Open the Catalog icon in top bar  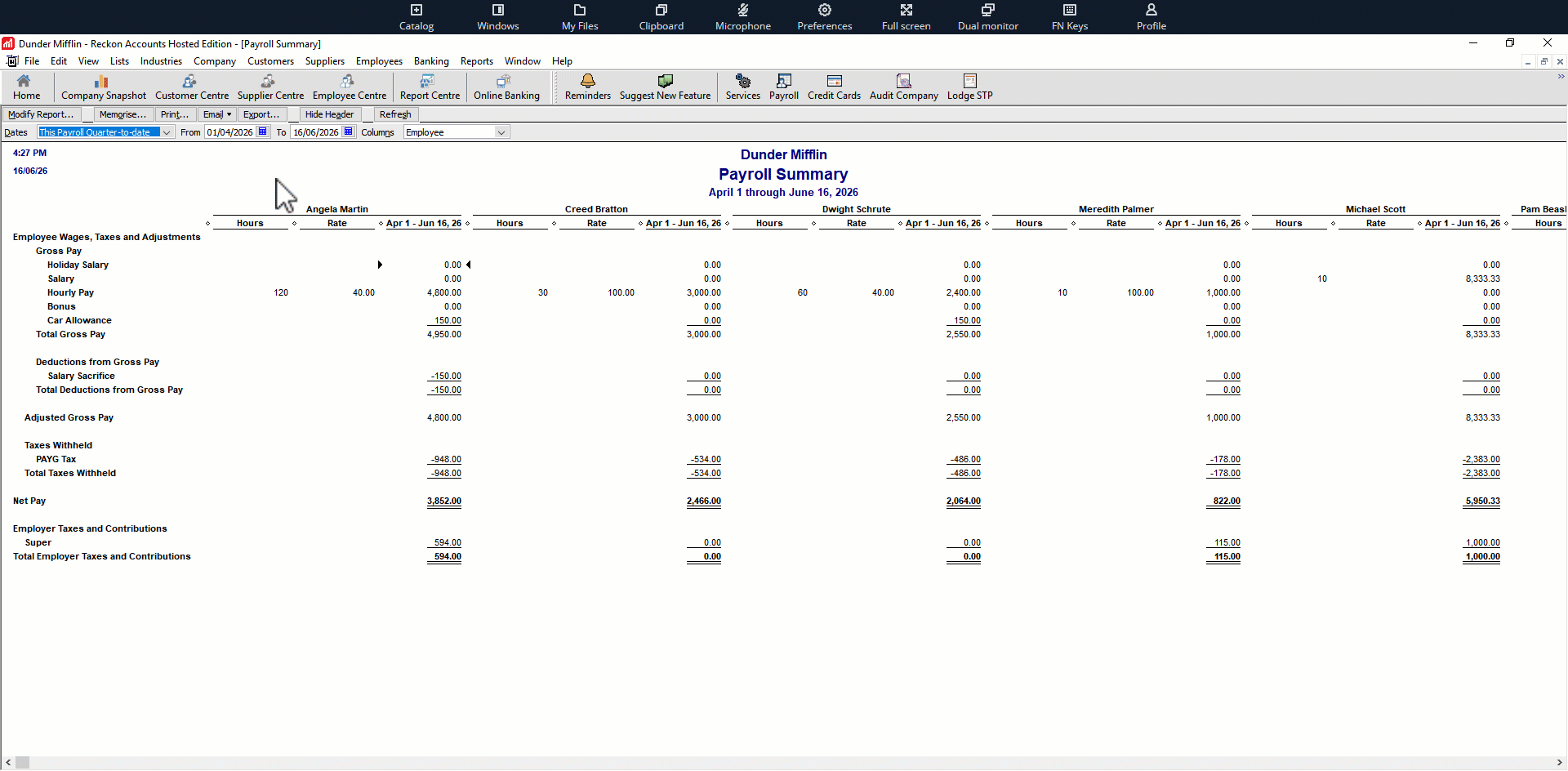click(416, 17)
